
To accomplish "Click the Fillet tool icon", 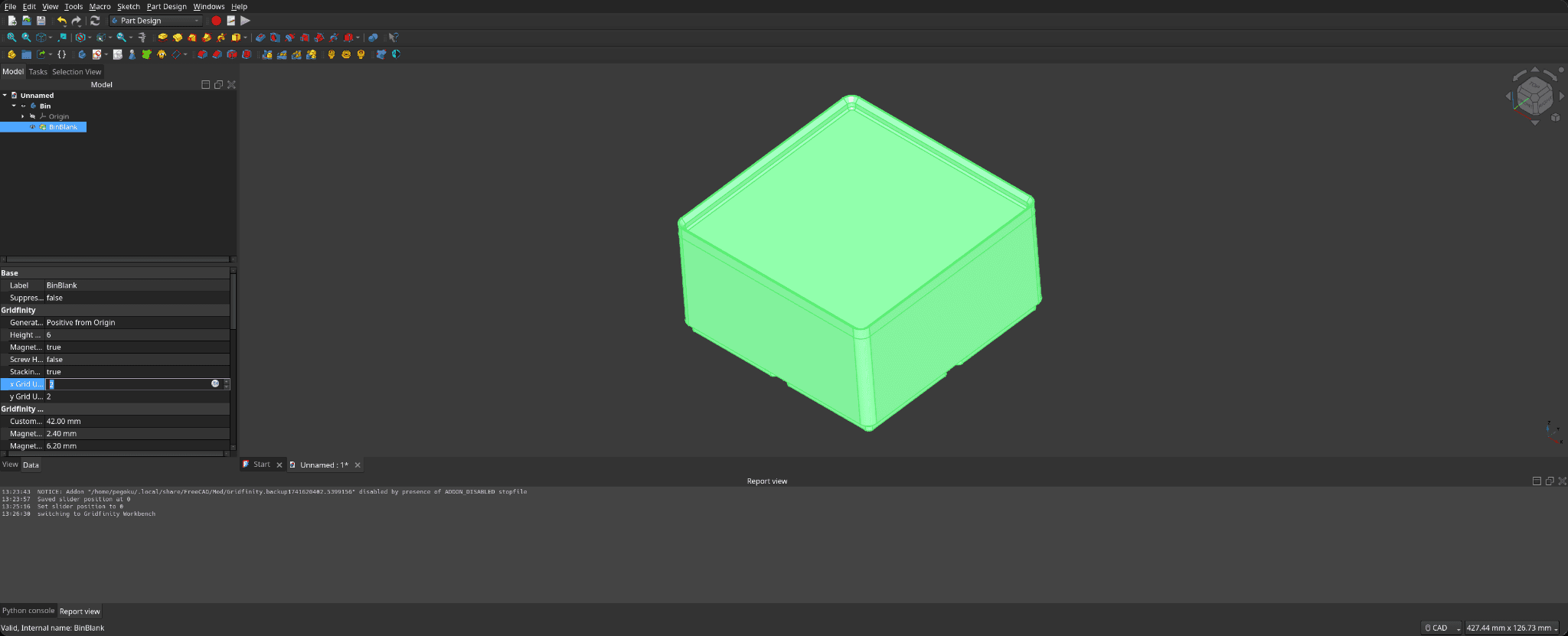I will (202, 54).
